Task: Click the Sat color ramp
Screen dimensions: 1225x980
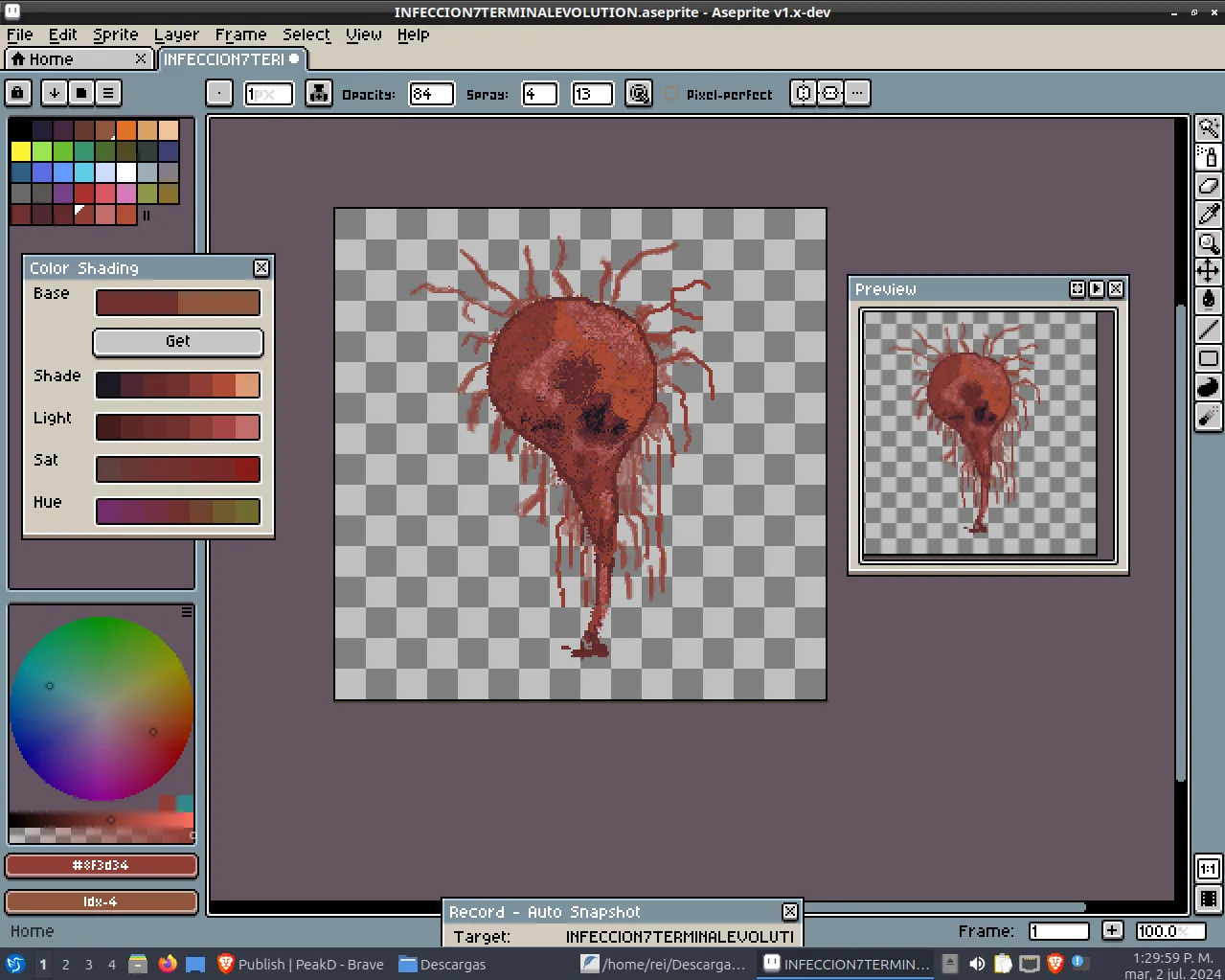Action: 178,469
